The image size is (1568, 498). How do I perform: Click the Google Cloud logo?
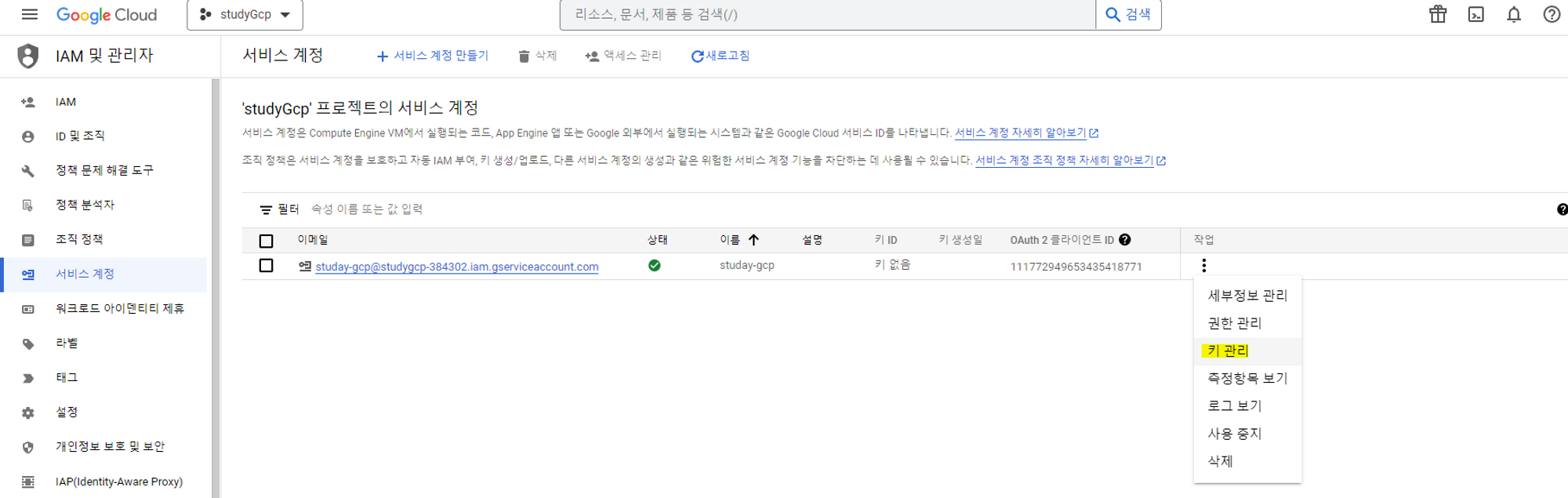pyautogui.click(x=107, y=15)
